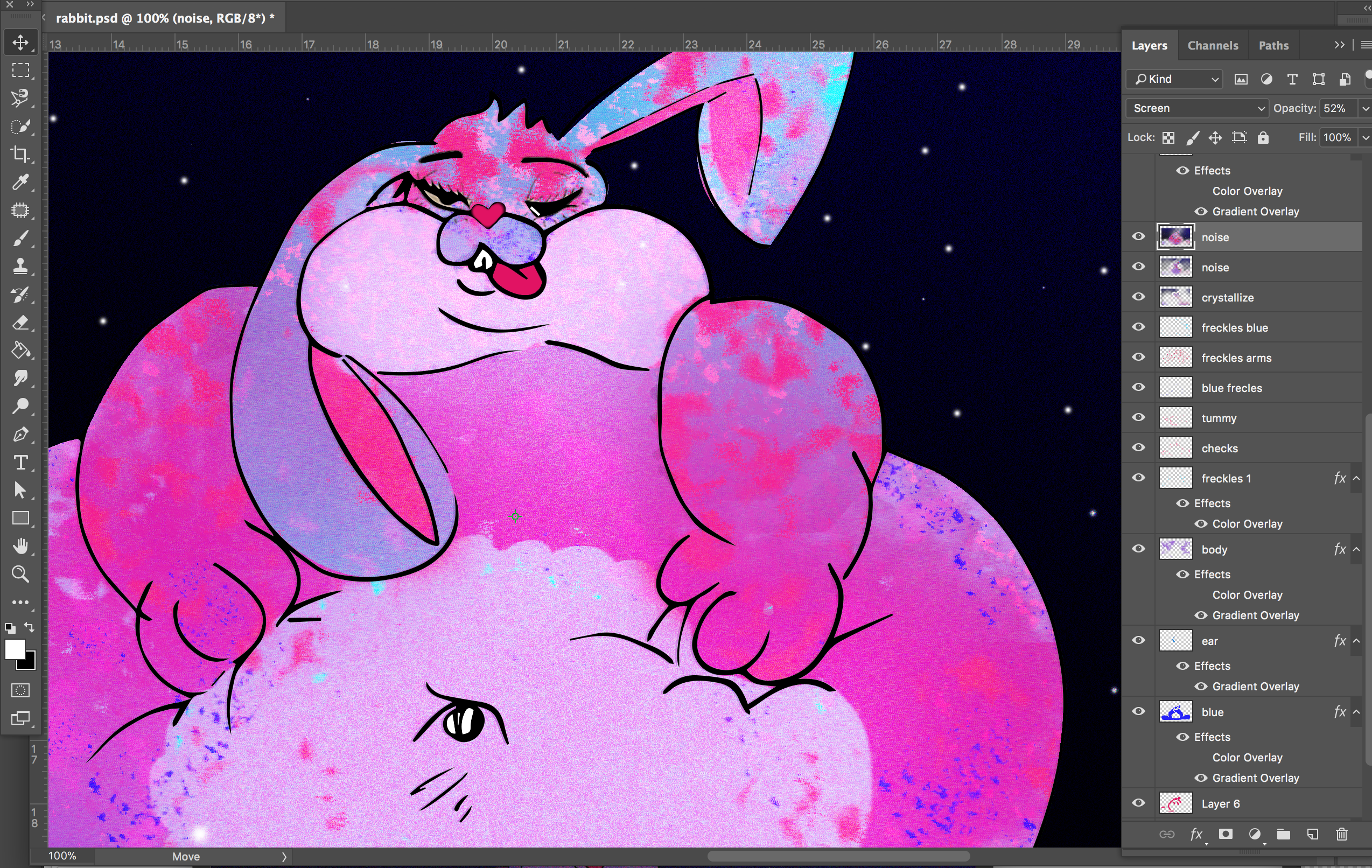
Task: Select the Clone Stamp tool
Action: pyautogui.click(x=20, y=266)
